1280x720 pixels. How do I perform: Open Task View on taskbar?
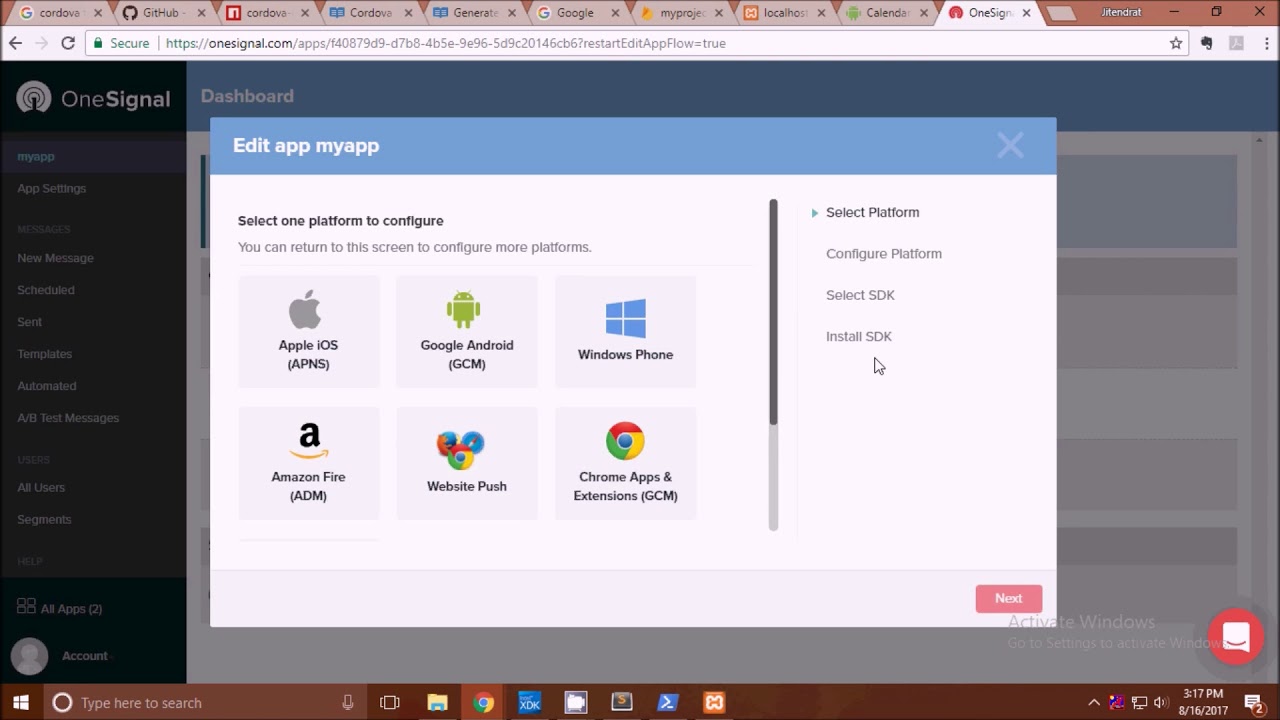[x=390, y=702]
